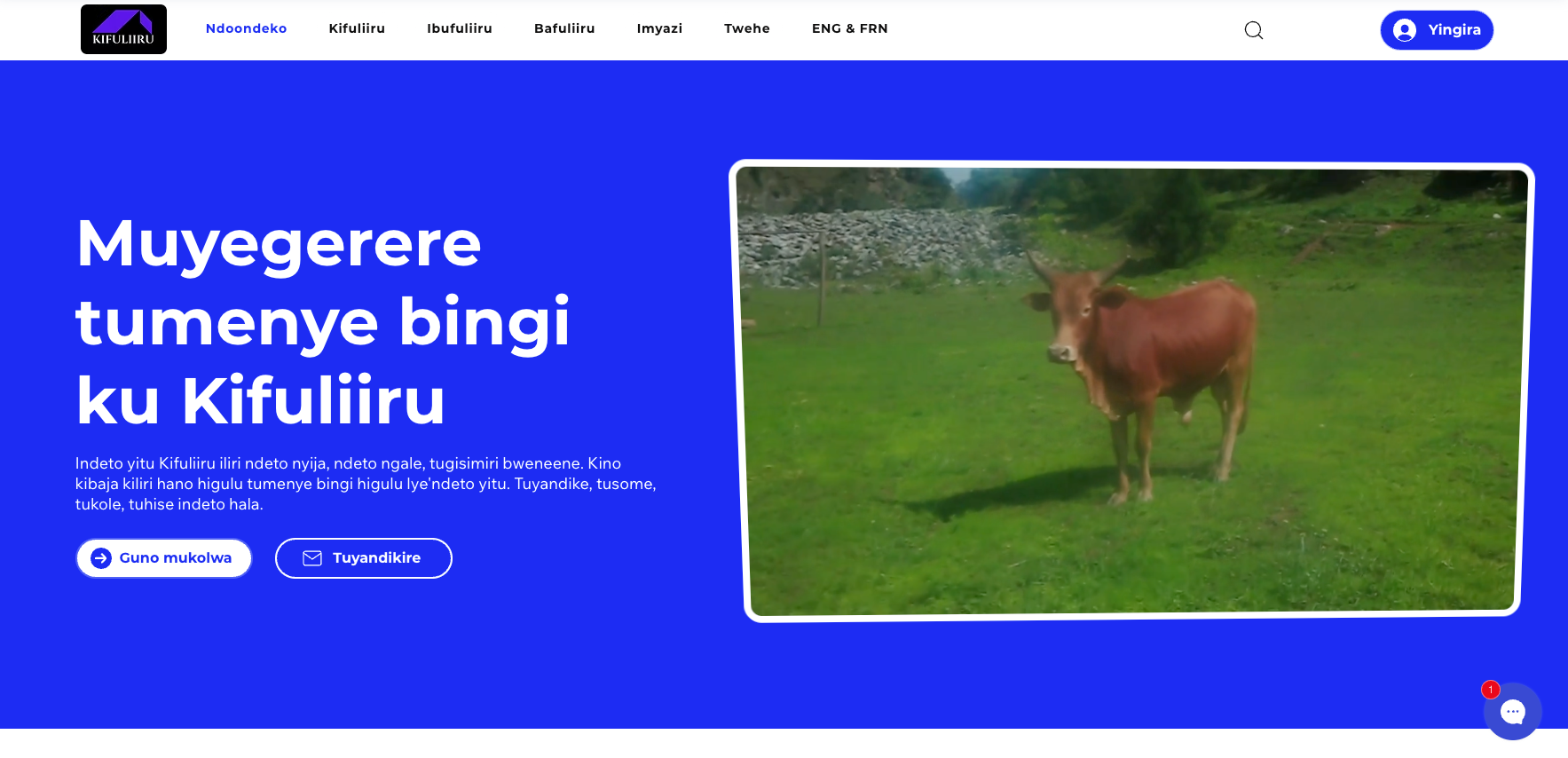
Task: Click the user avatar icon in Yingira
Action: click(x=1405, y=30)
